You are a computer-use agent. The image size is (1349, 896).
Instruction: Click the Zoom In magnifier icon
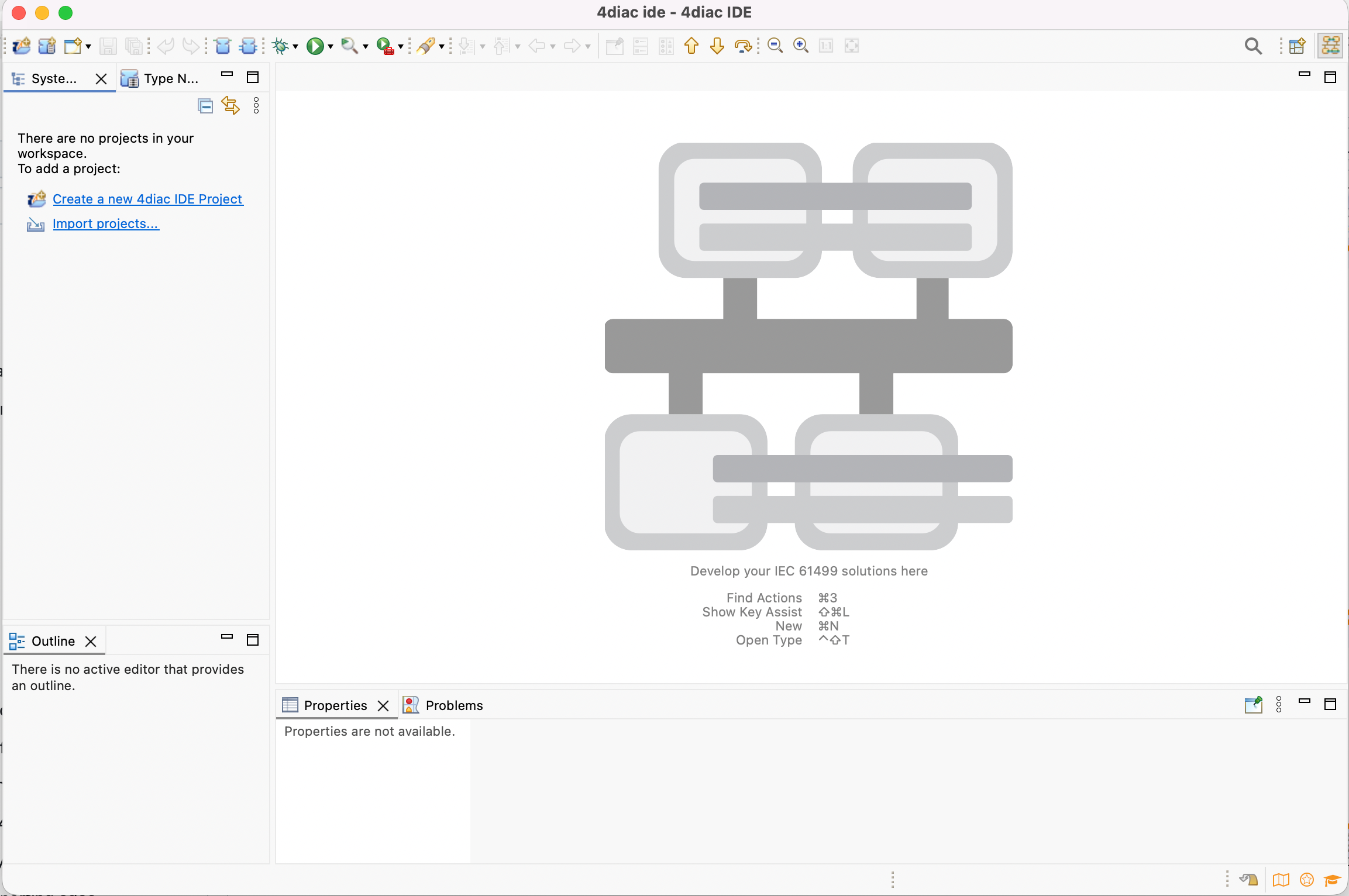tap(801, 46)
